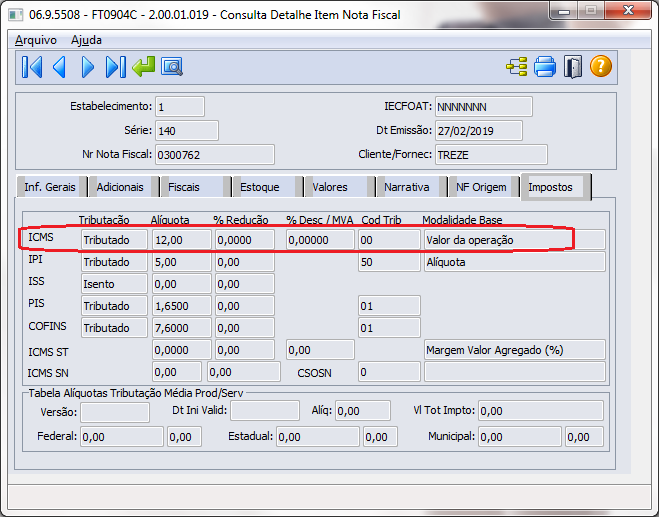Viewport: 660px width, 517px height.
Task: Click first Municipal value field
Action: tap(520, 437)
